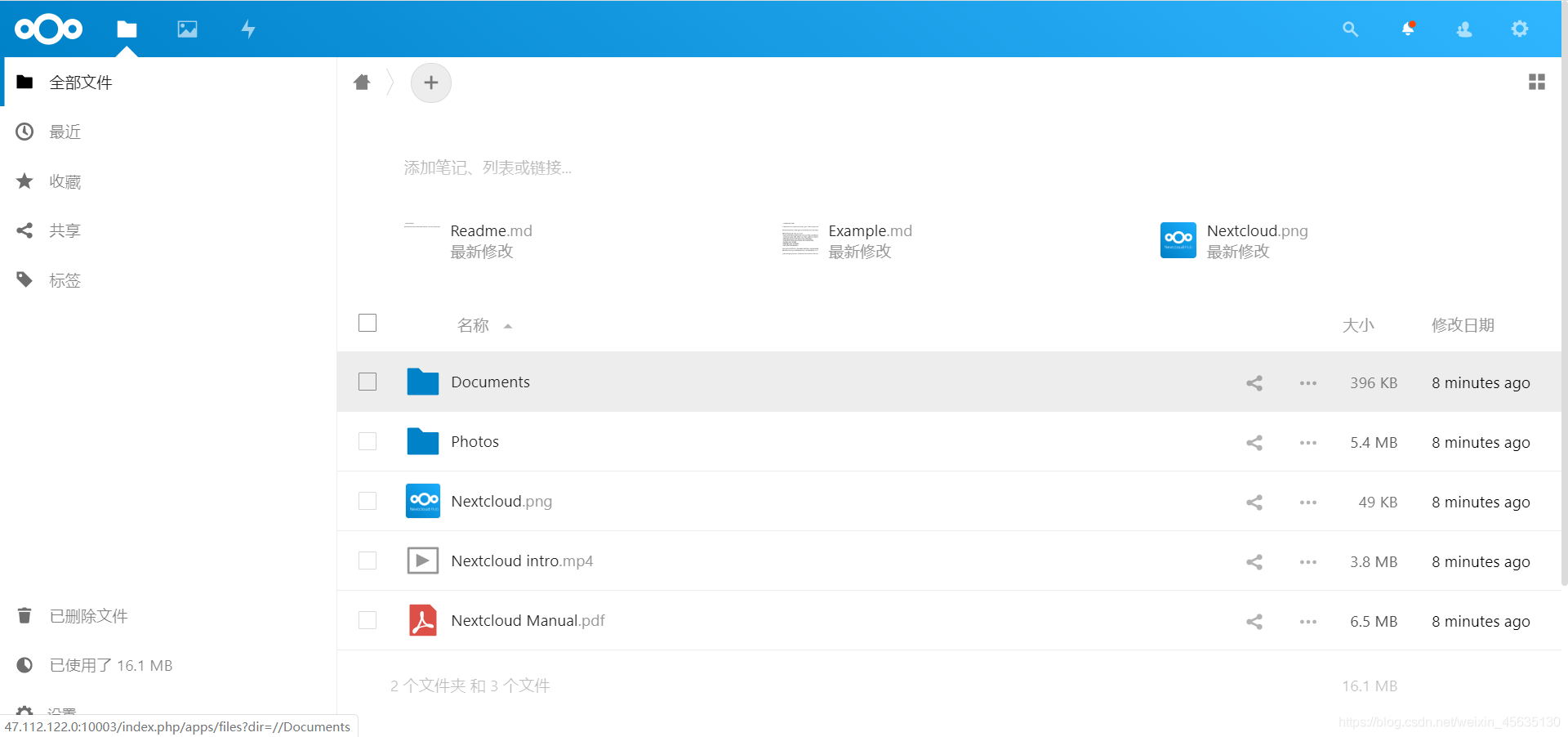The width and height of the screenshot is (1568, 737).
Task: Select 标签 in the sidebar
Action: (x=168, y=280)
